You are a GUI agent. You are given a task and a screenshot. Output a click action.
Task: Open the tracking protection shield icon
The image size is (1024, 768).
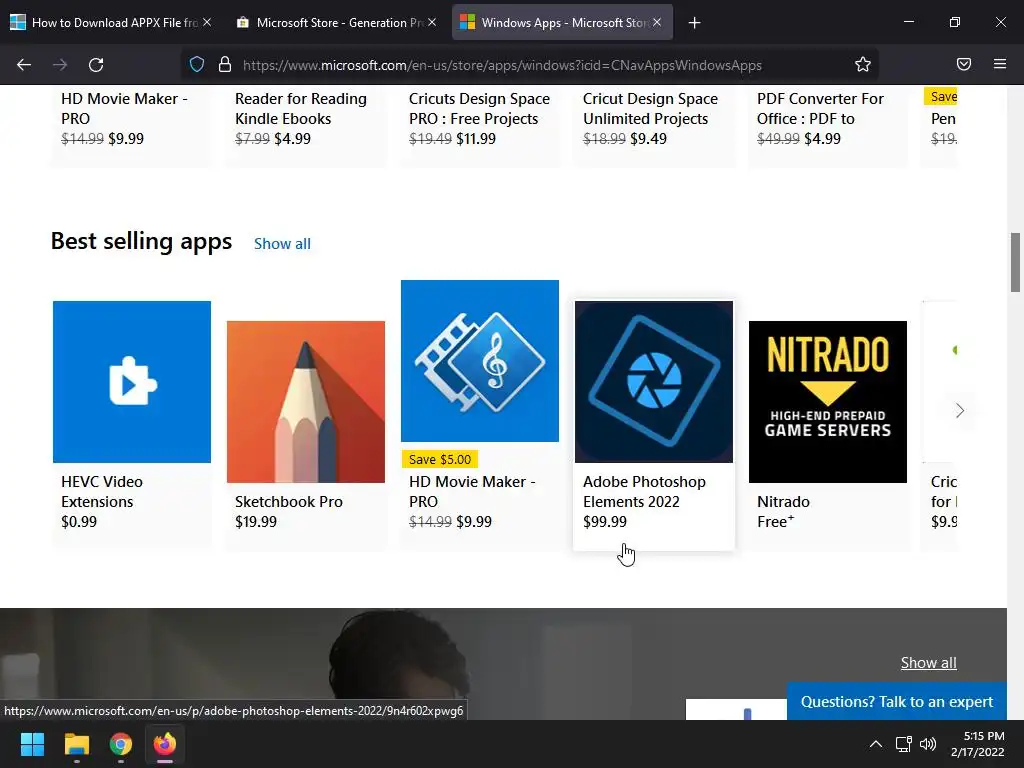[x=197, y=65]
